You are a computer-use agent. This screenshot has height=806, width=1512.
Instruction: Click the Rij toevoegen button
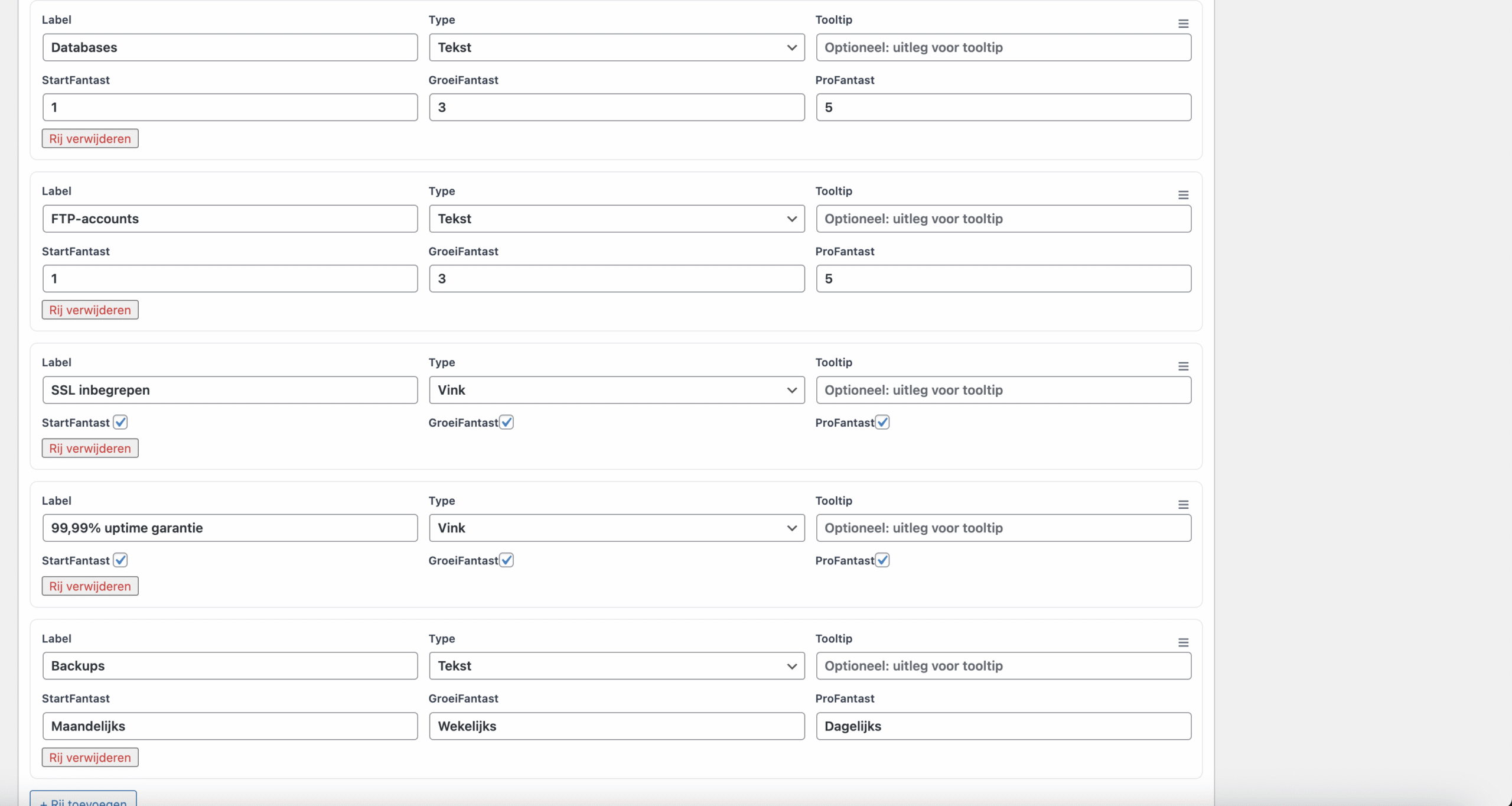(83, 800)
